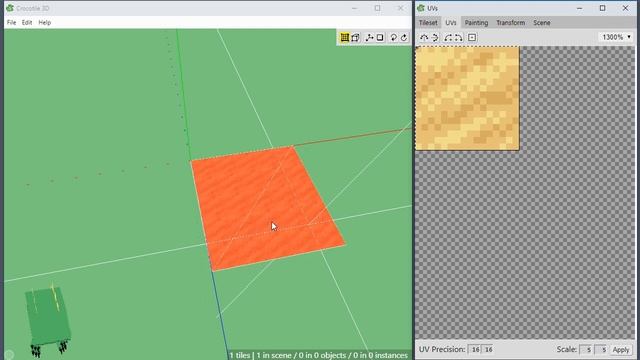Click the second UV Precision field
Viewport: 640px width, 360px height.
(x=488, y=349)
